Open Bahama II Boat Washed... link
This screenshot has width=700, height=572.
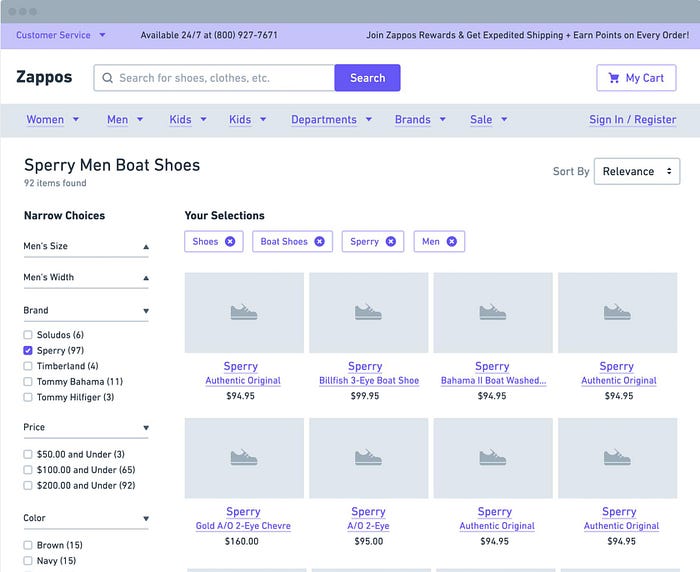tap(493, 381)
